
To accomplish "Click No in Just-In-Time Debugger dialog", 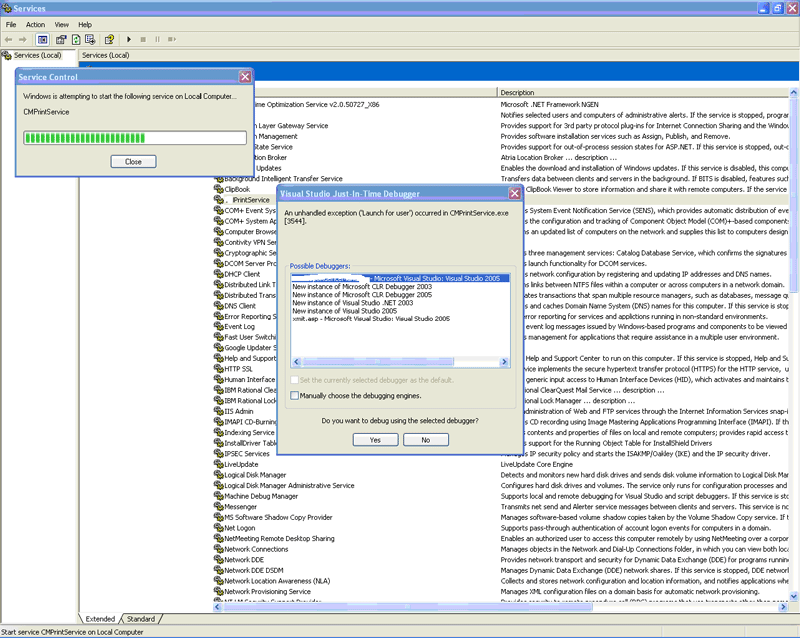I will (426, 439).
